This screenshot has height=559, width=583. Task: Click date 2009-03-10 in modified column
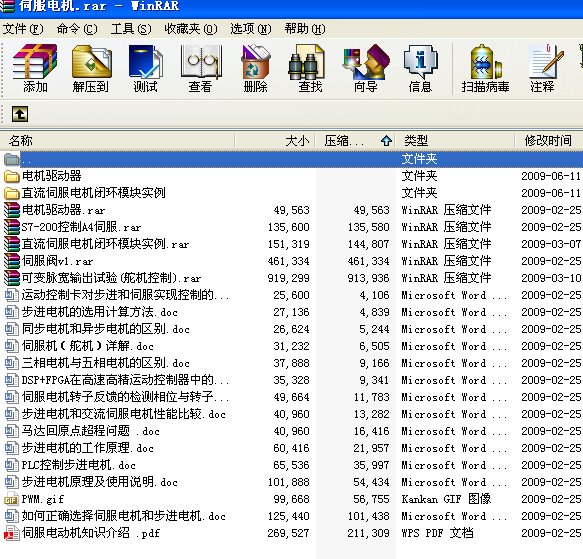point(551,278)
